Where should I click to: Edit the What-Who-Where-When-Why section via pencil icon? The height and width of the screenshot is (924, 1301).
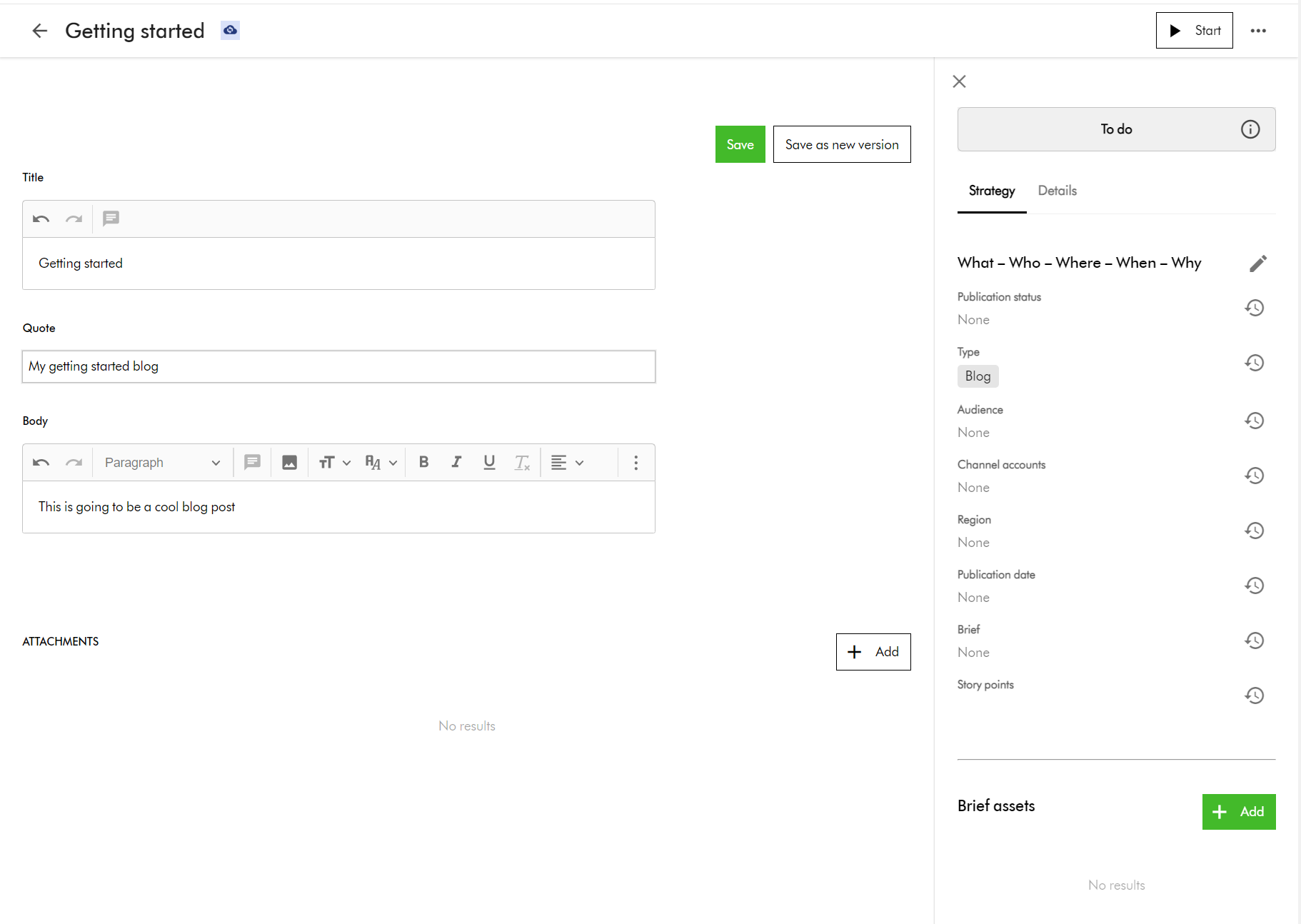pos(1258,263)
